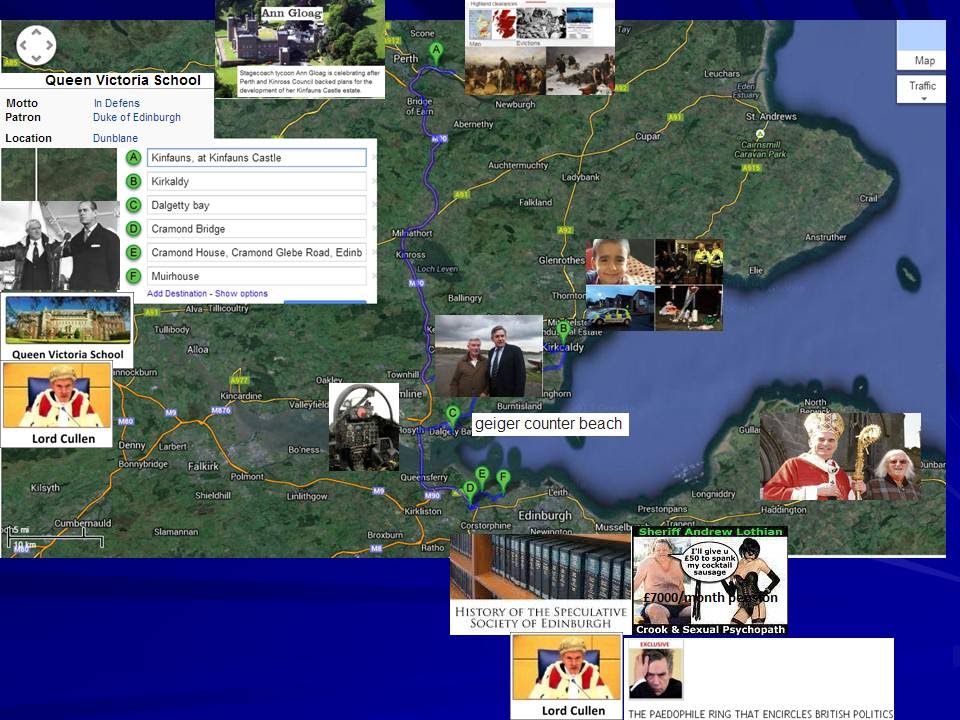Open the Lord Cullen portrait beside Bannockburn
The image size is (960, 720).
click(x=57, y=396)
